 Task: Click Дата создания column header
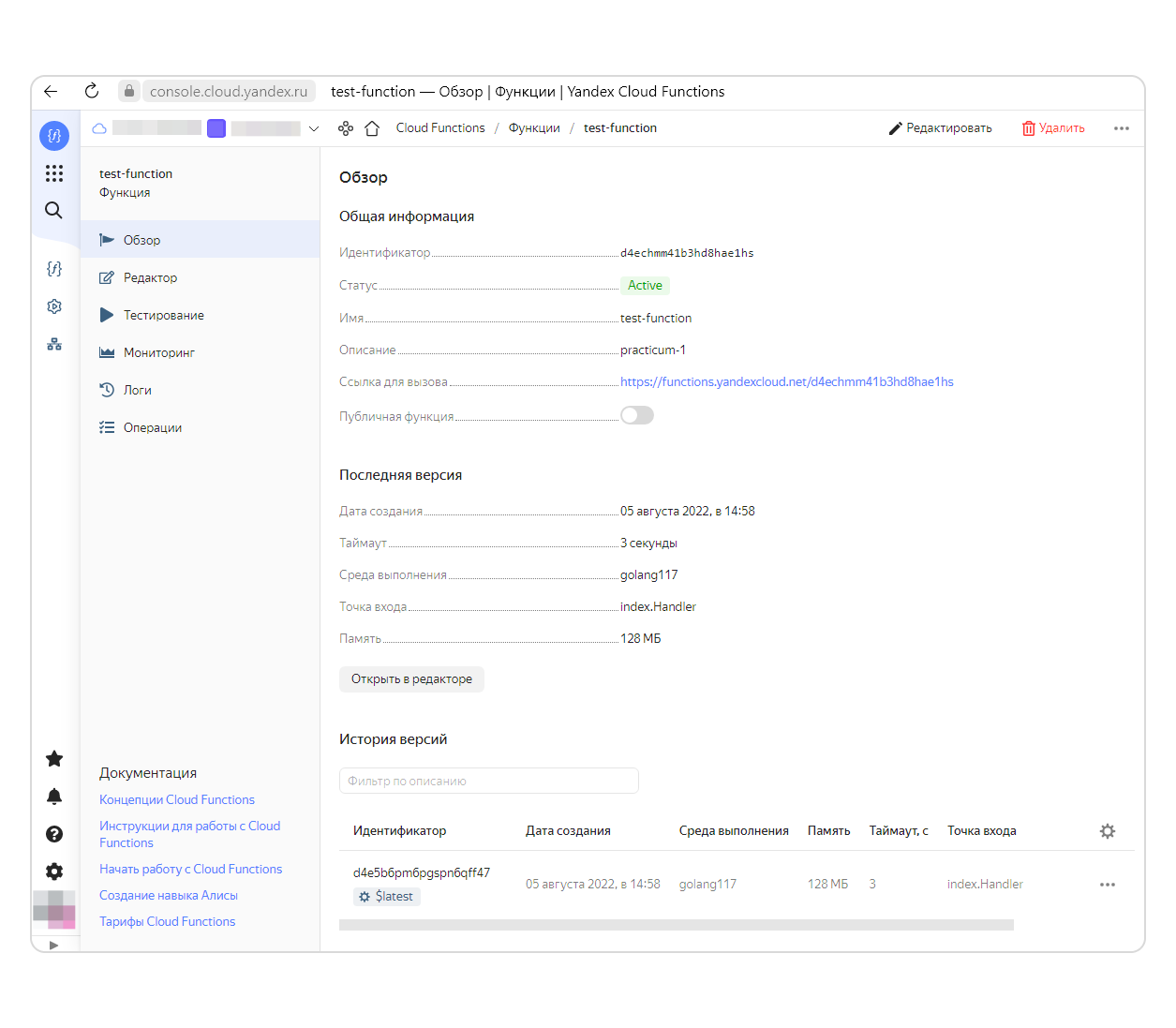(568, 831)
